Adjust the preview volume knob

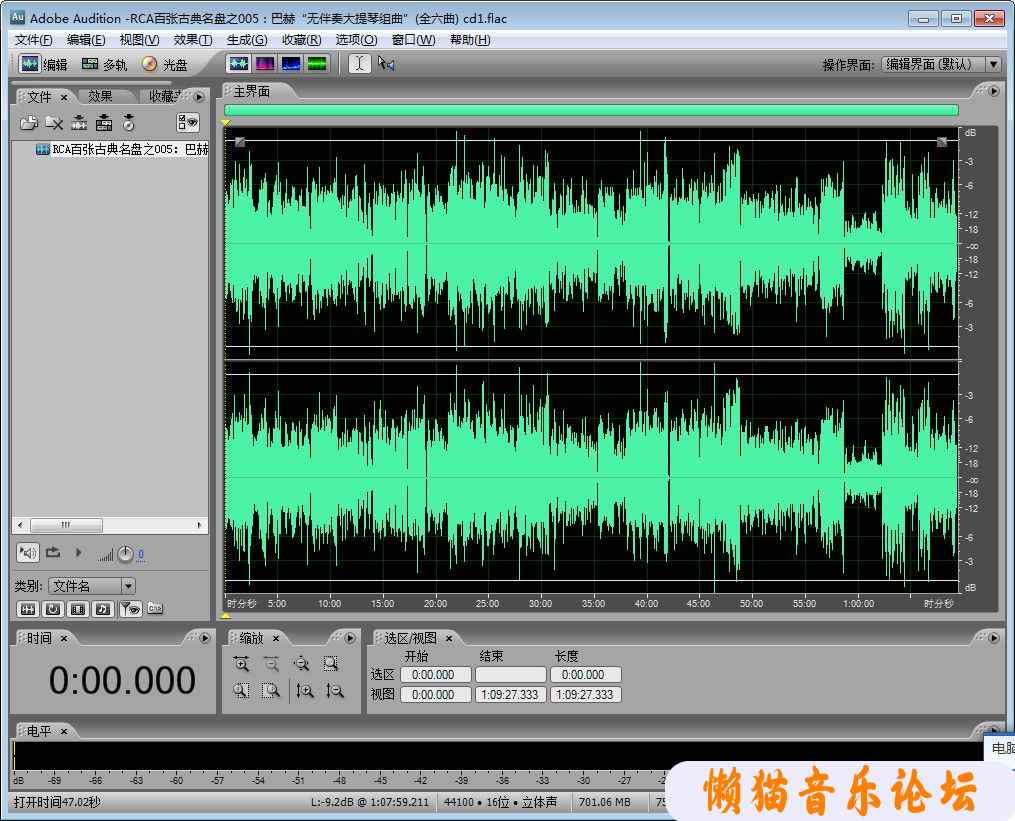125,554
